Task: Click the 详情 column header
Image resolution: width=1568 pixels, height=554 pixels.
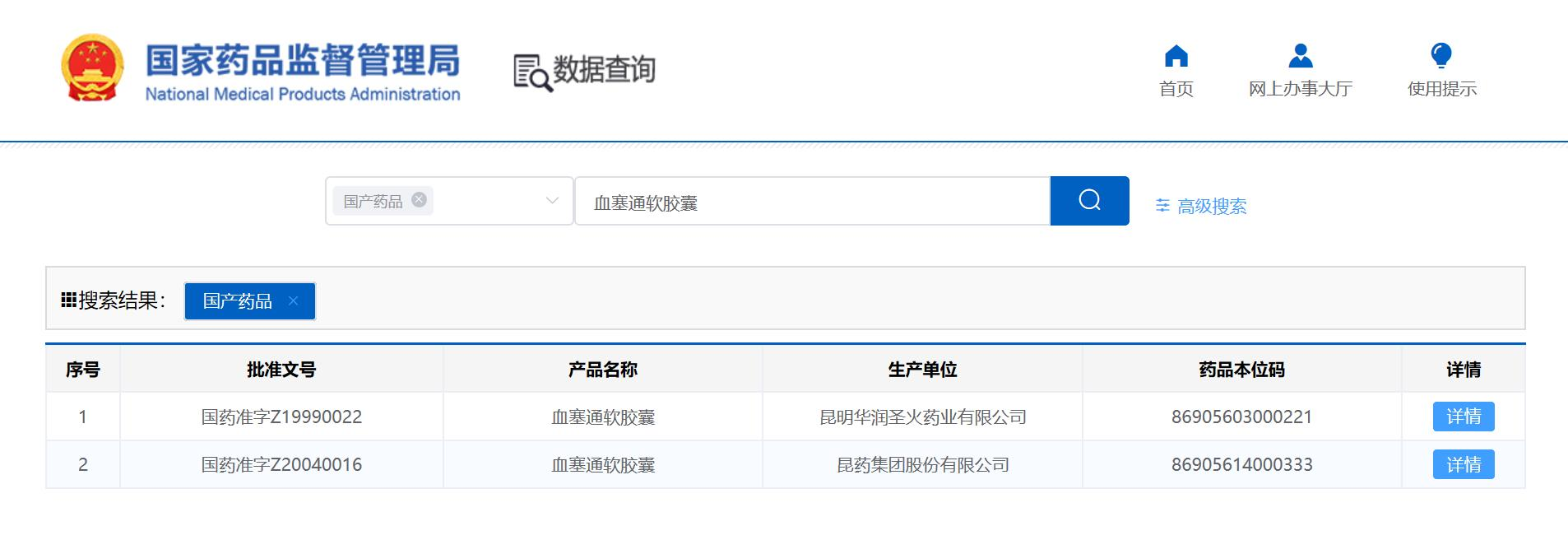Action: pos(1464,370)
